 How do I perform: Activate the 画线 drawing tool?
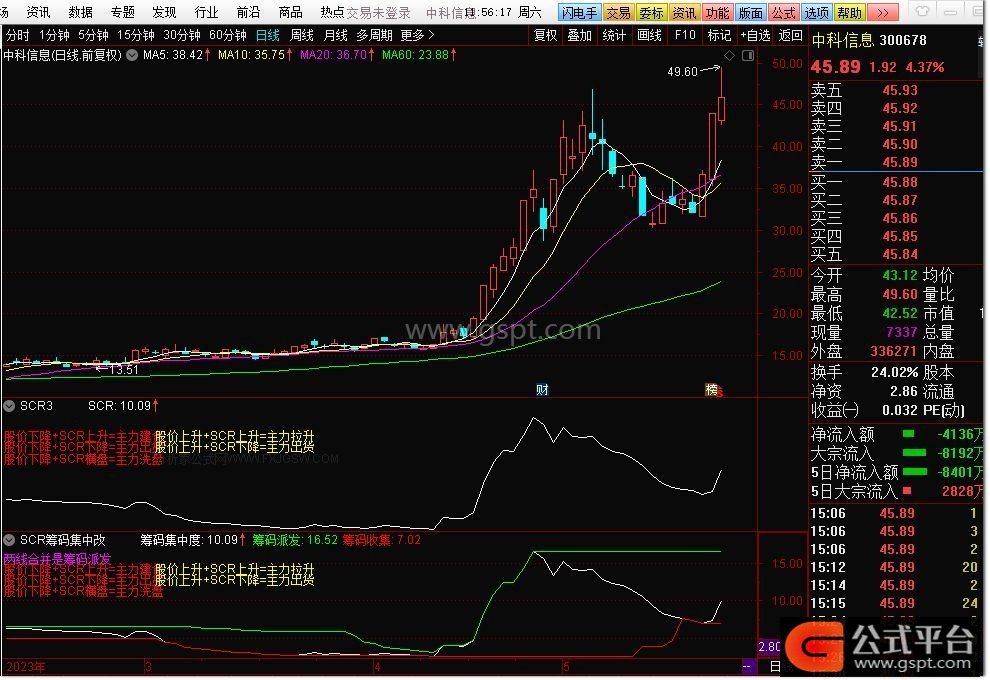click(649, 35)
